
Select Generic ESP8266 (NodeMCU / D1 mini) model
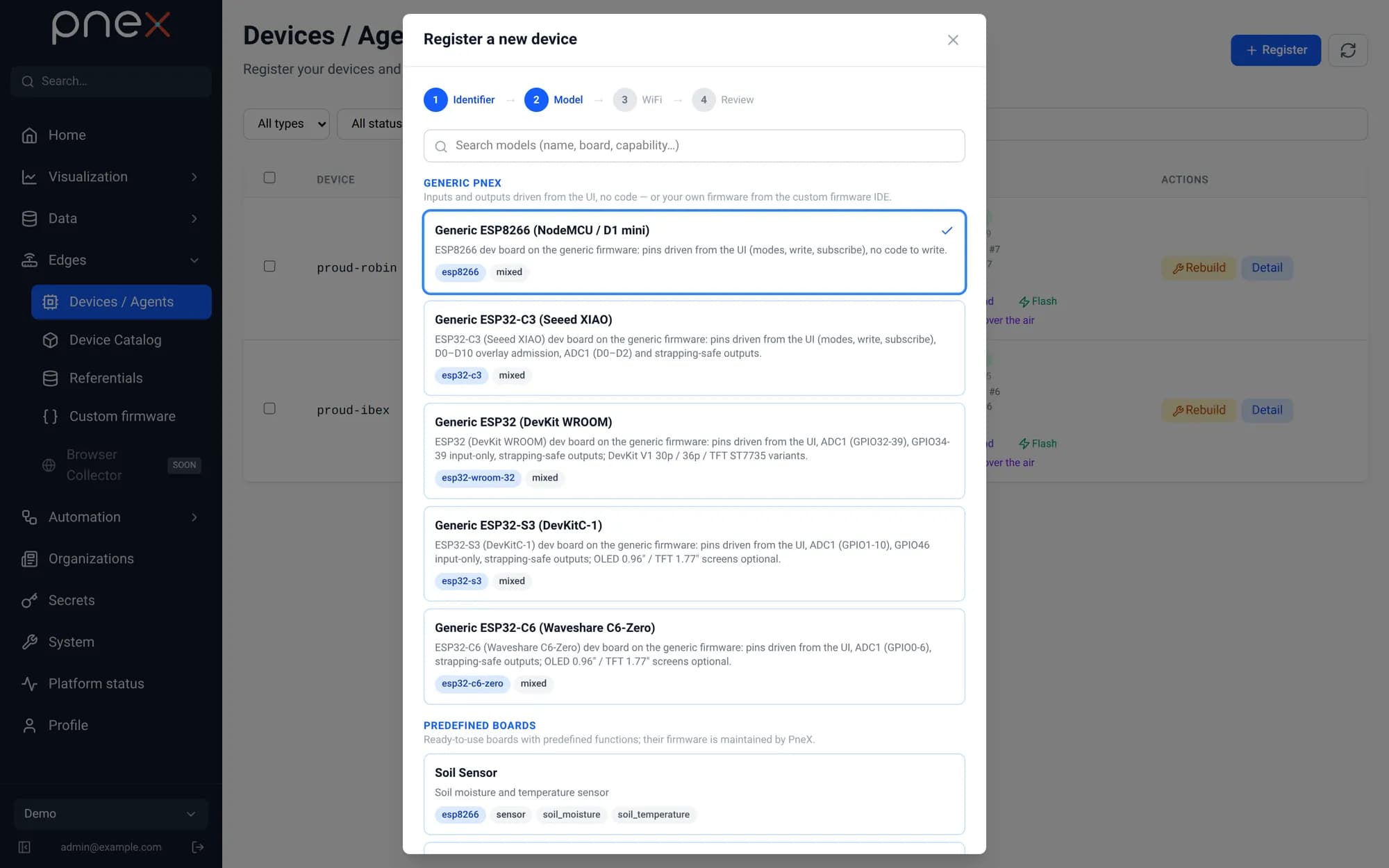click(694, 252)
